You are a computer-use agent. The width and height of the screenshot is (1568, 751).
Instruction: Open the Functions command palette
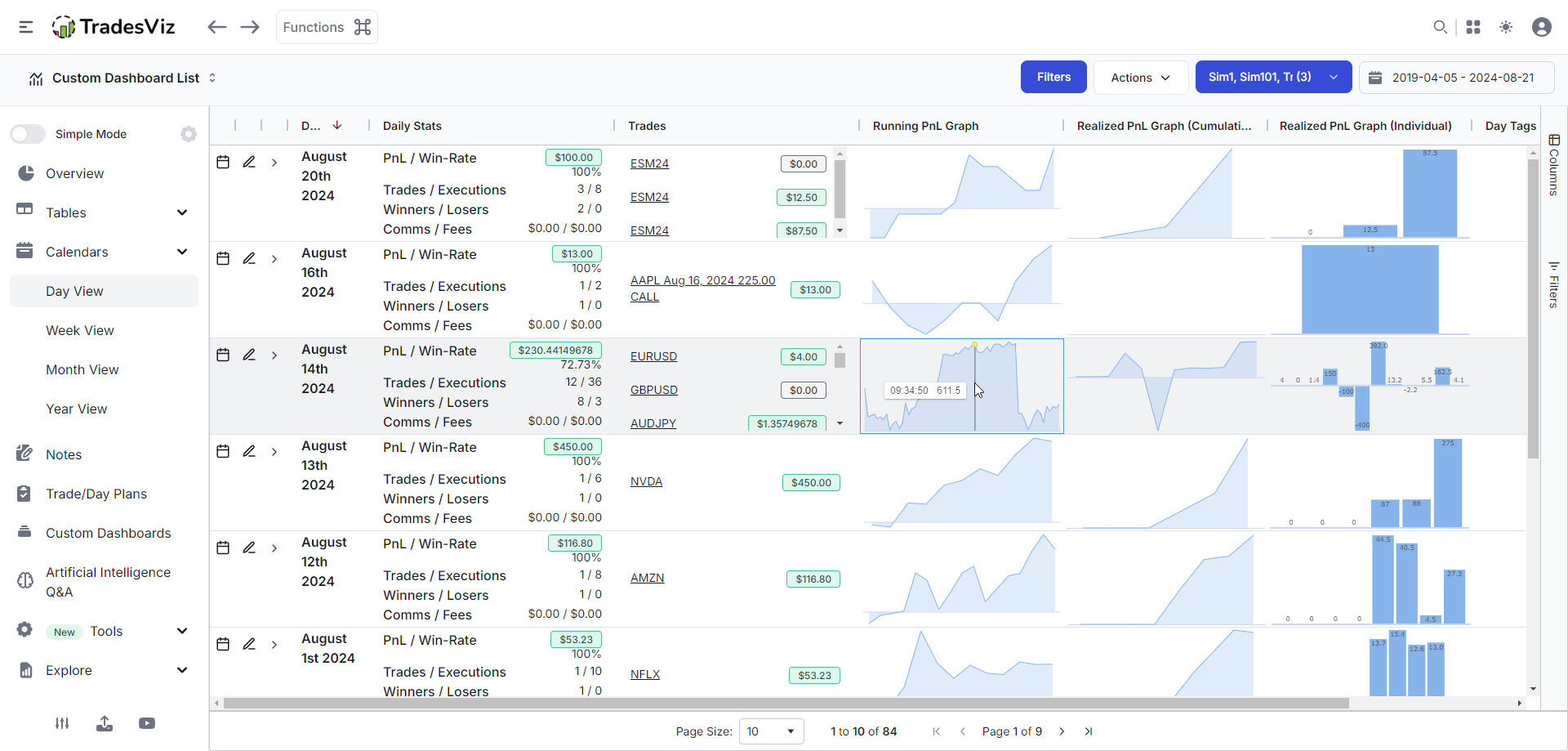327,27
